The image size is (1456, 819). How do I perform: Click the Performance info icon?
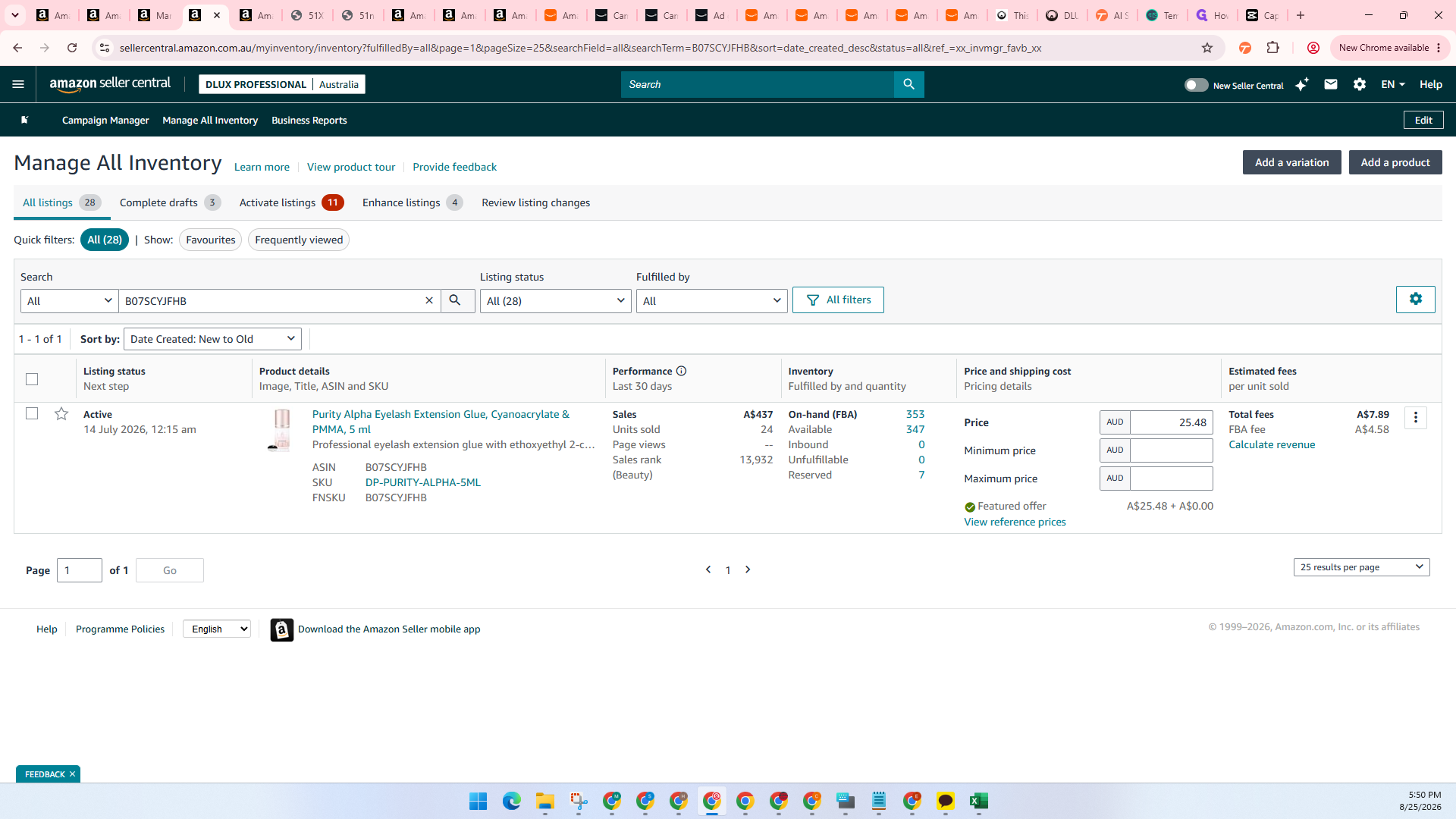(681, 371)
